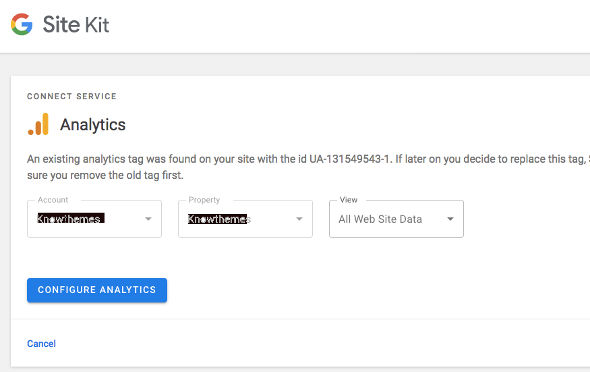Click the Configure Analytics button

tap(97, 290)
